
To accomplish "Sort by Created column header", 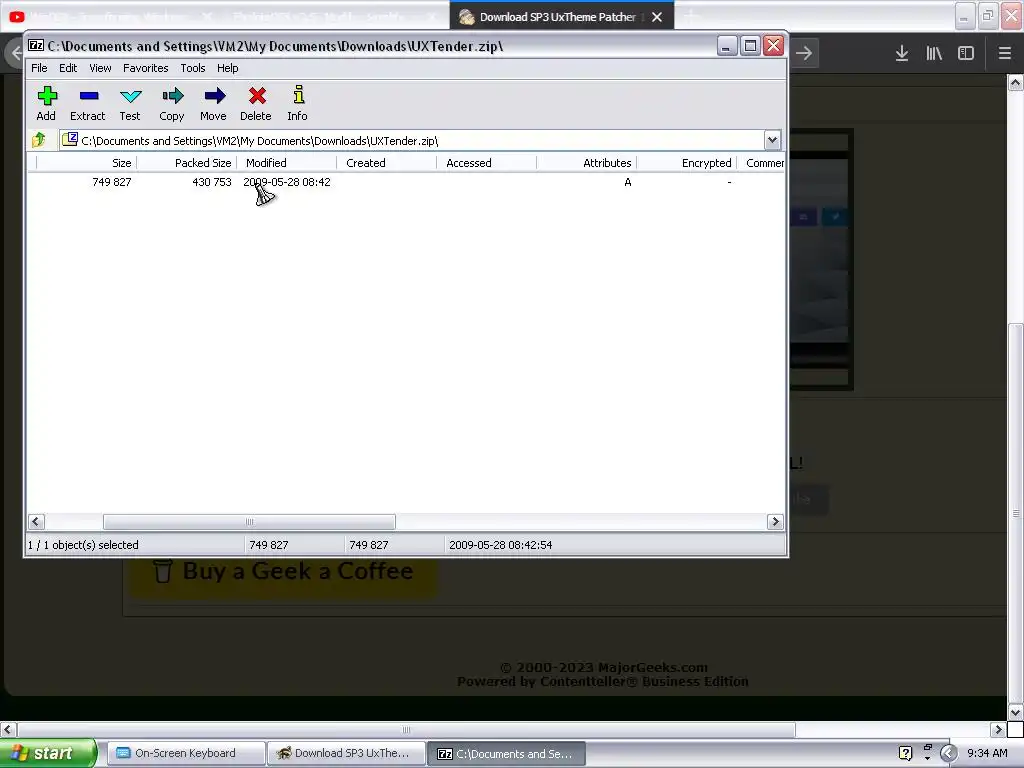I will pyautogui.click(x=387, y=163).
